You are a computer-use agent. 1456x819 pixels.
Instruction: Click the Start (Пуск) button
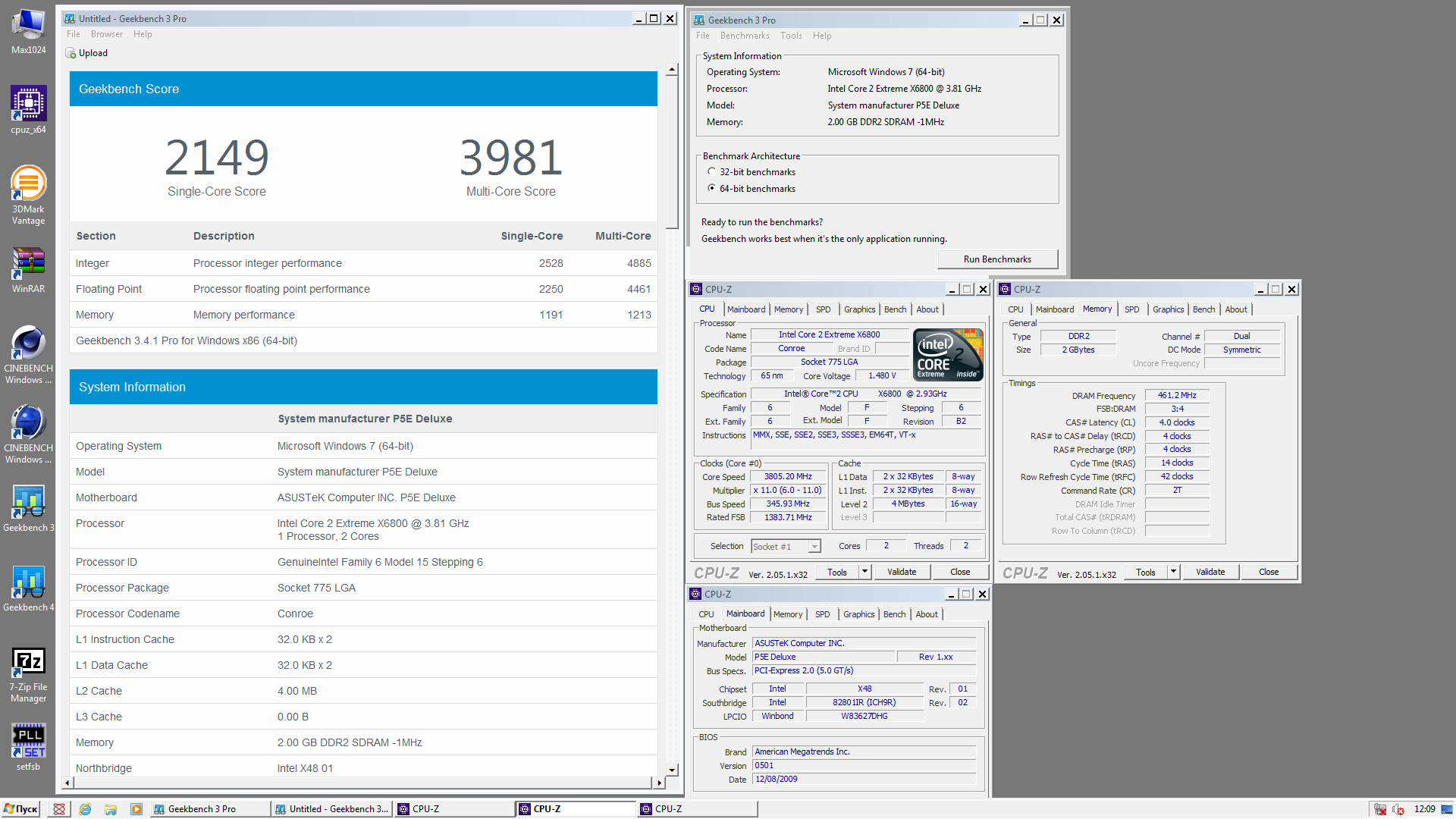pos(20,809)
